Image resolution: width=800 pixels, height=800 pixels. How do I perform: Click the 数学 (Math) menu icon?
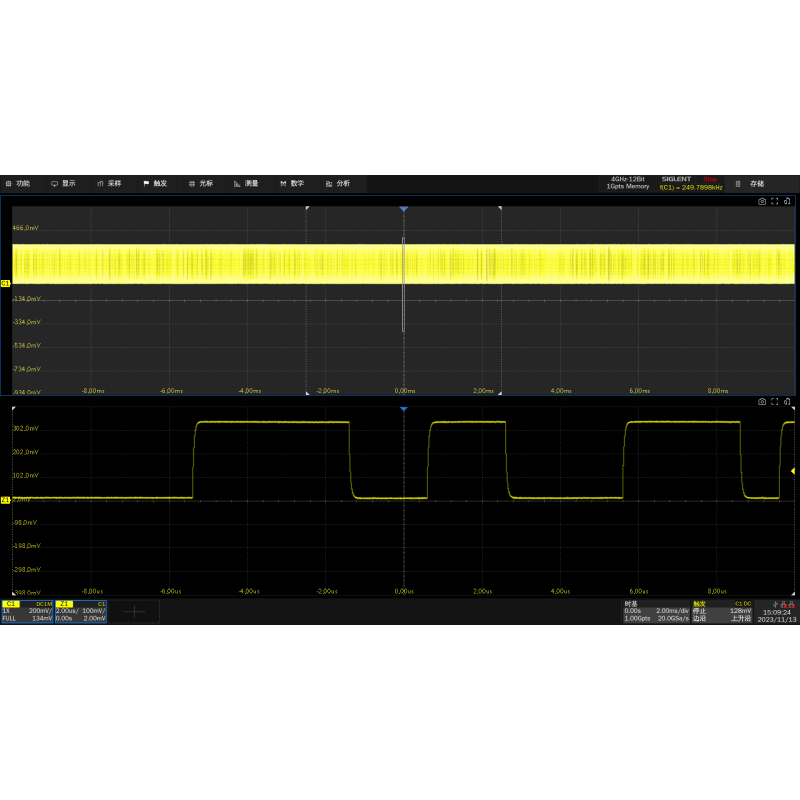284,184
